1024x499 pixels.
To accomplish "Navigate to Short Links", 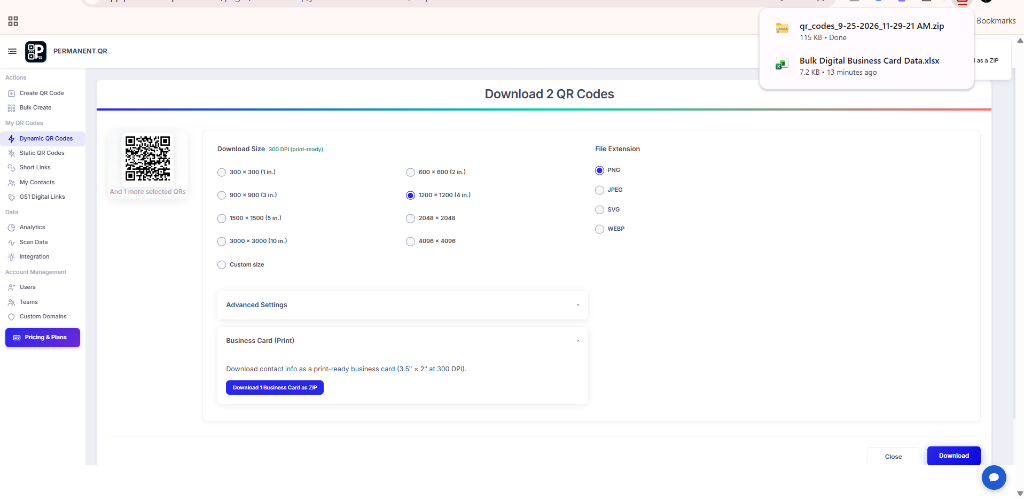I will tap(35, 168).
